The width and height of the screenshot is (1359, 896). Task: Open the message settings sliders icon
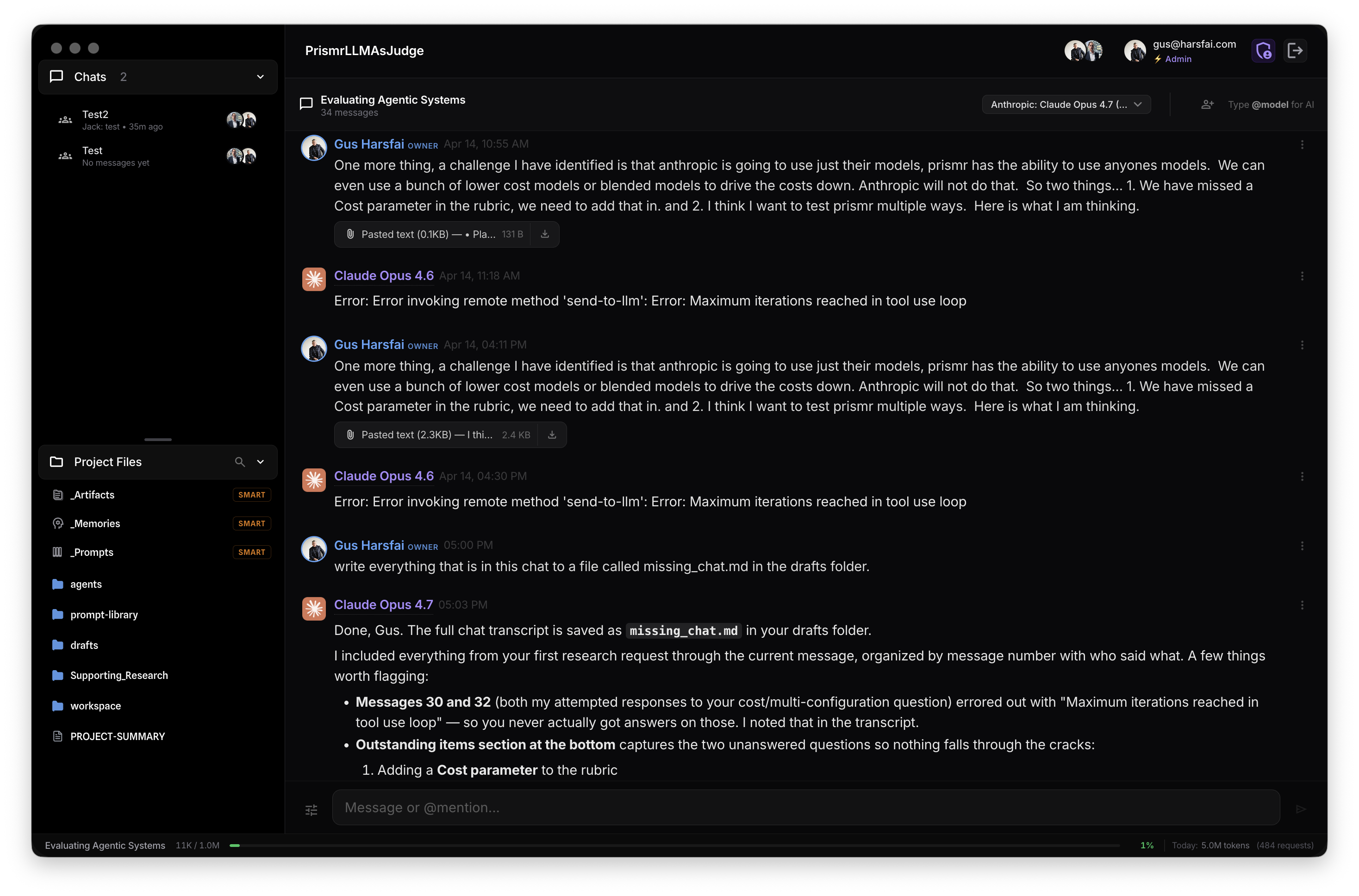[311, 810]
